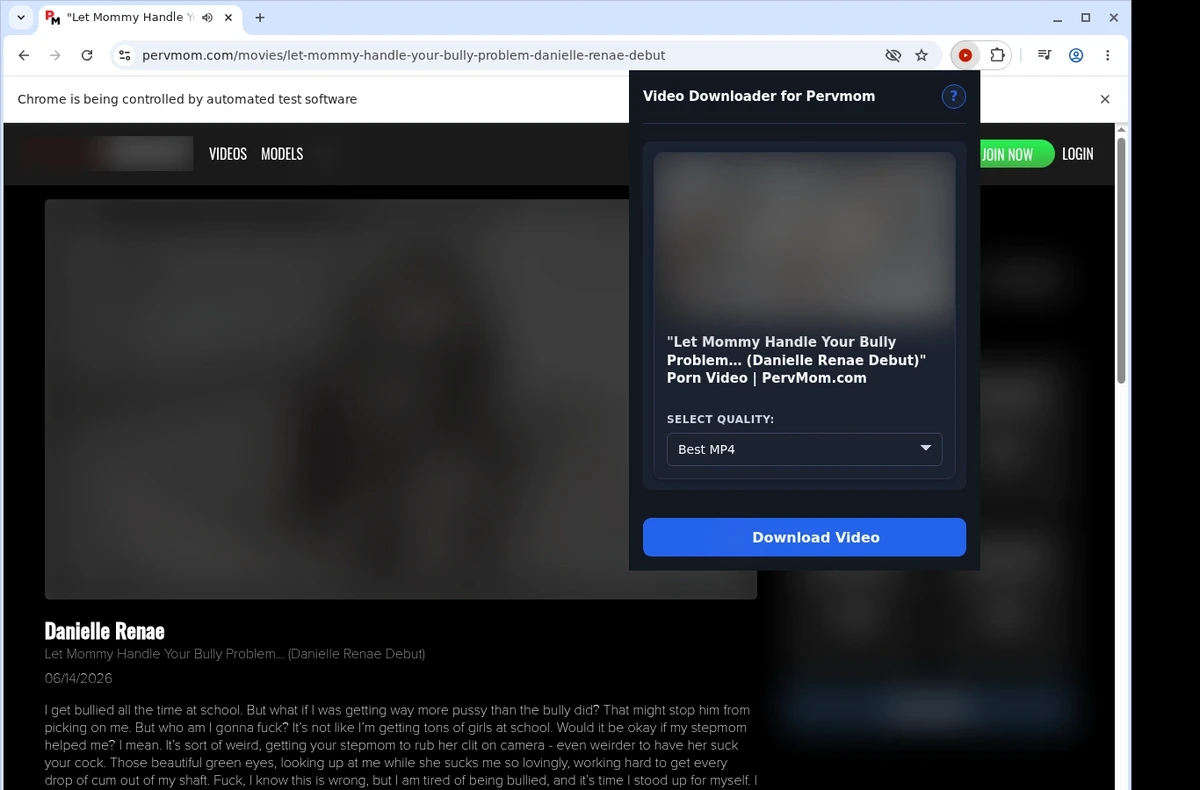Open Chrome's three-dot menu
Viewport: 1200px width, 790px height.
1107,56
